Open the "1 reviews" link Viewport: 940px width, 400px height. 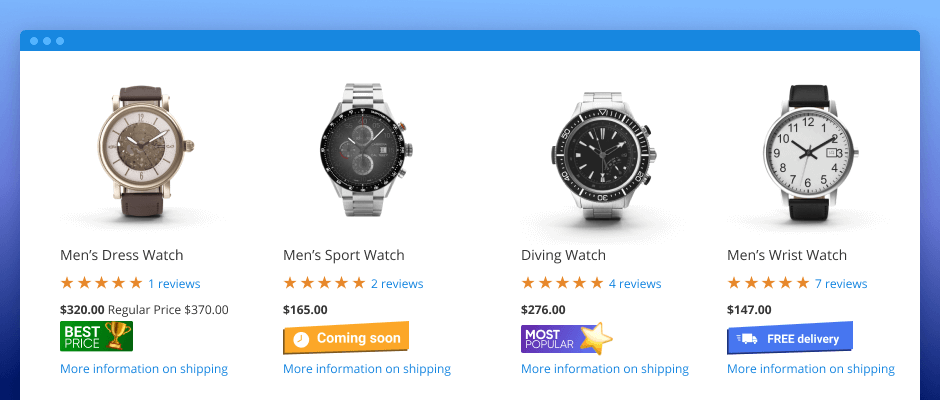[x=174, y=284]
